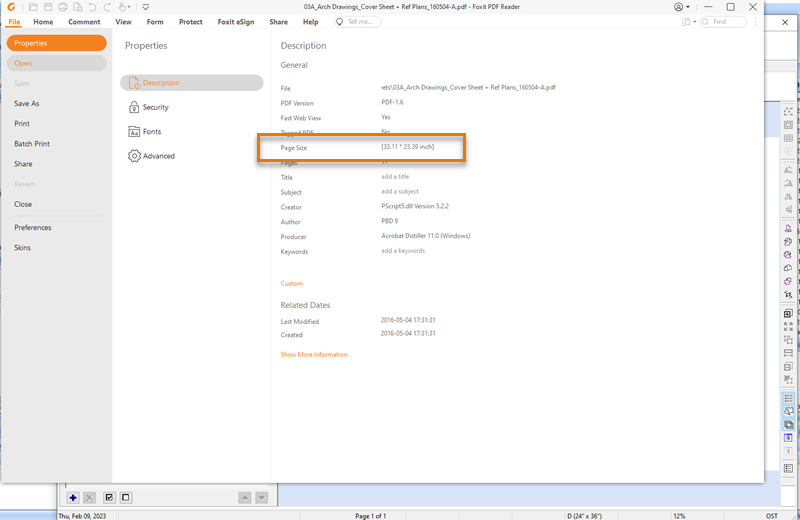Open the touch mode hand dropdown
The image size is (800, 520).
[x=124, y=7]
